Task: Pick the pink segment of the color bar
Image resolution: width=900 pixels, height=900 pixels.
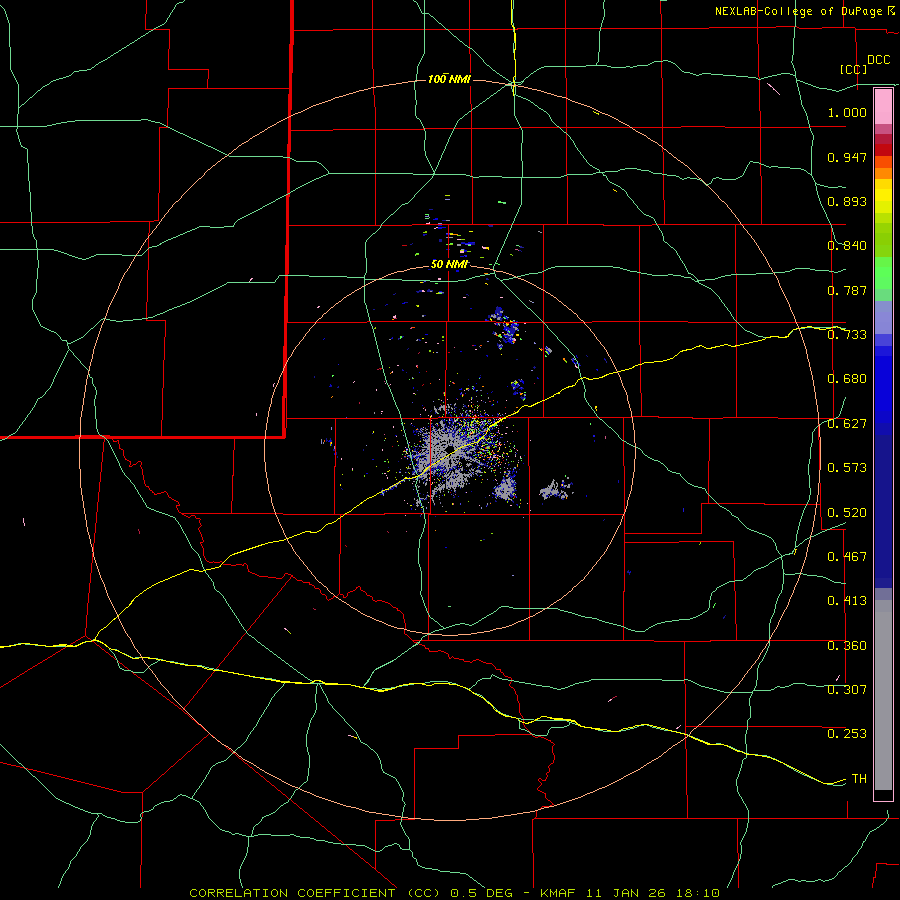Action: coord(883,107)
